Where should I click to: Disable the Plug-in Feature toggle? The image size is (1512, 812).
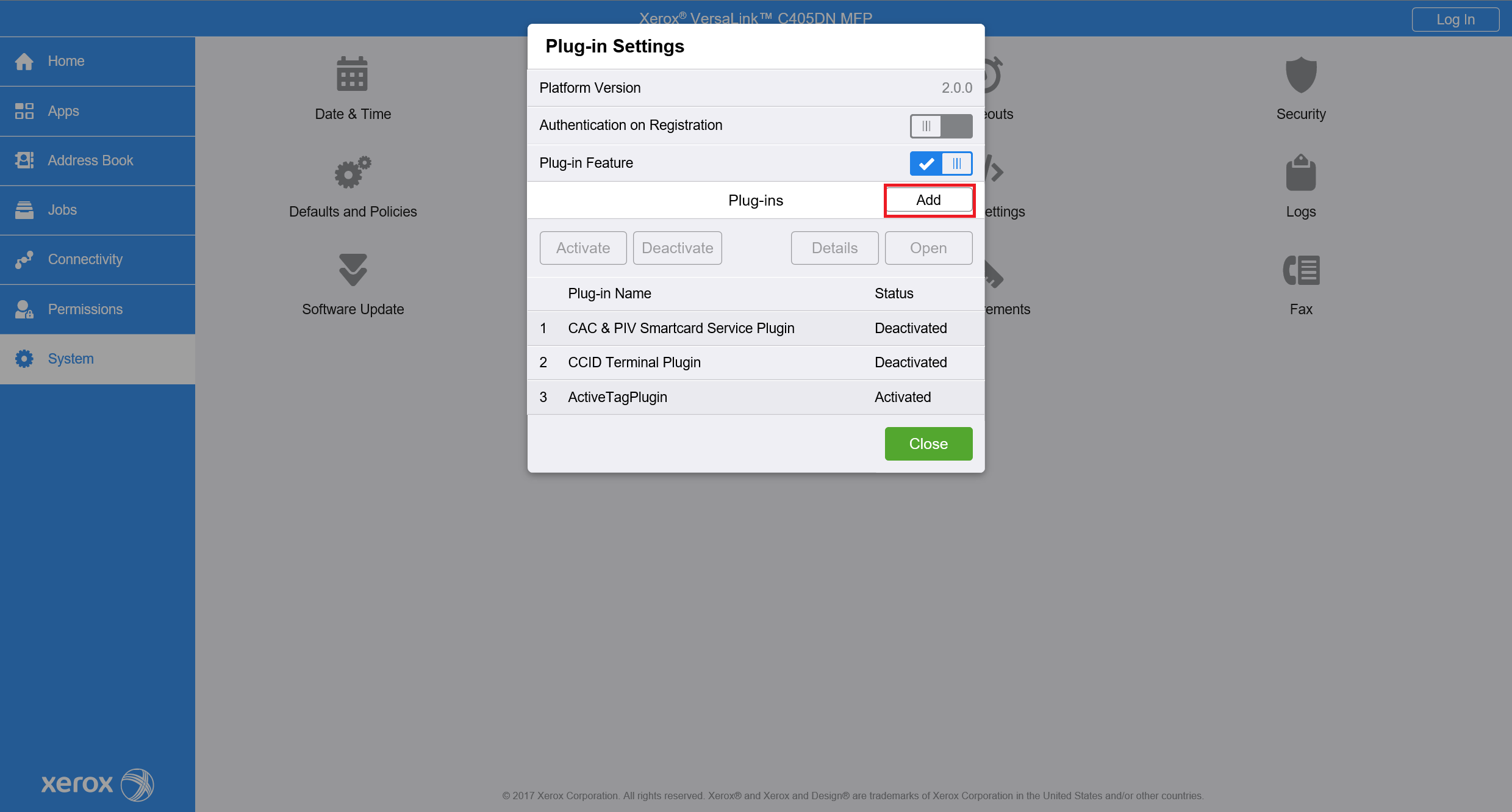(x=941, y=163)
